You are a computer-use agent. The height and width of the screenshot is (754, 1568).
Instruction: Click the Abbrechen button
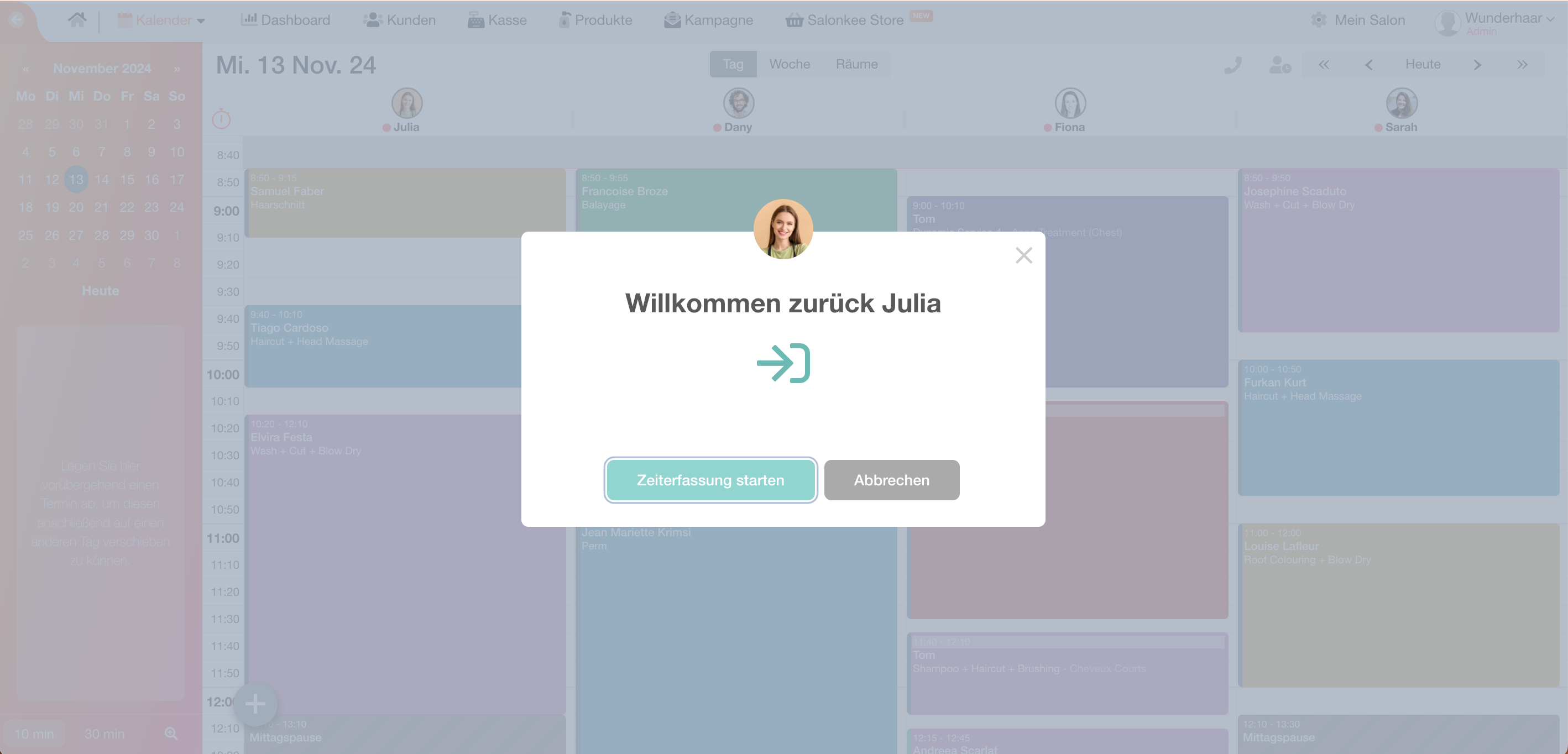coord(891,480)
